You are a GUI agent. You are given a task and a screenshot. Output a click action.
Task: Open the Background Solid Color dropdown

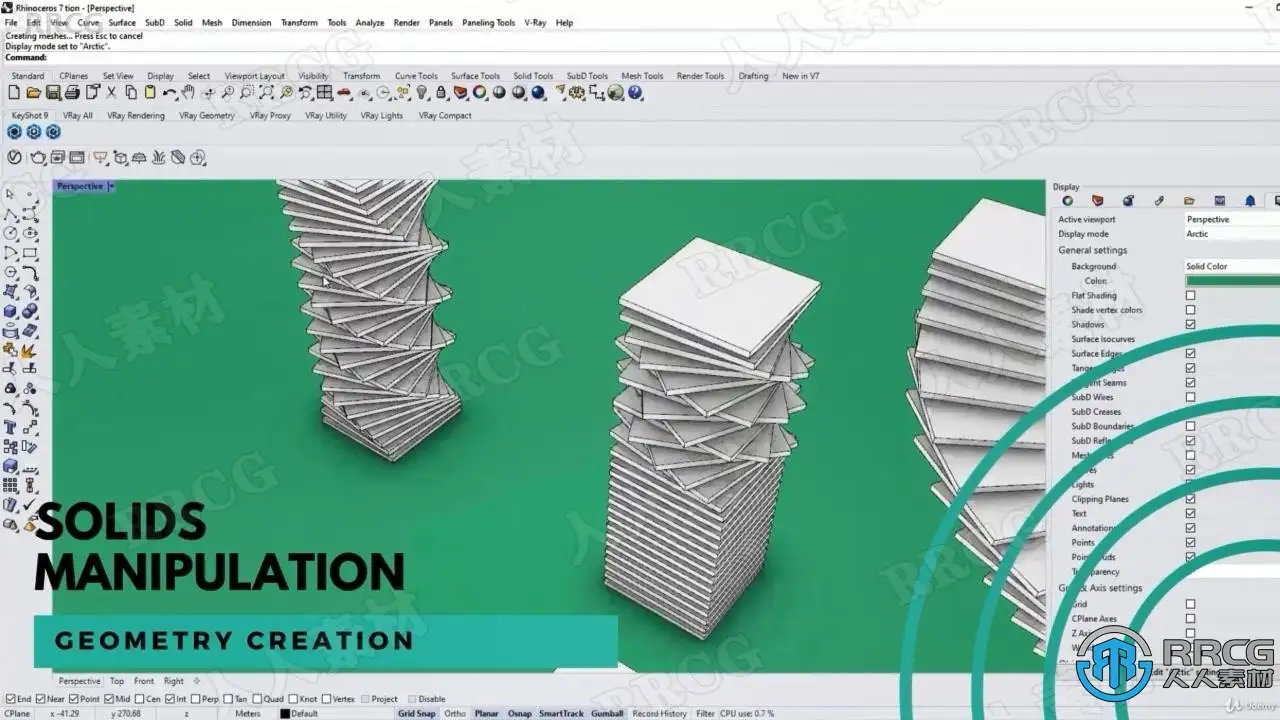pyautogui.click(x=1232, y=266)
